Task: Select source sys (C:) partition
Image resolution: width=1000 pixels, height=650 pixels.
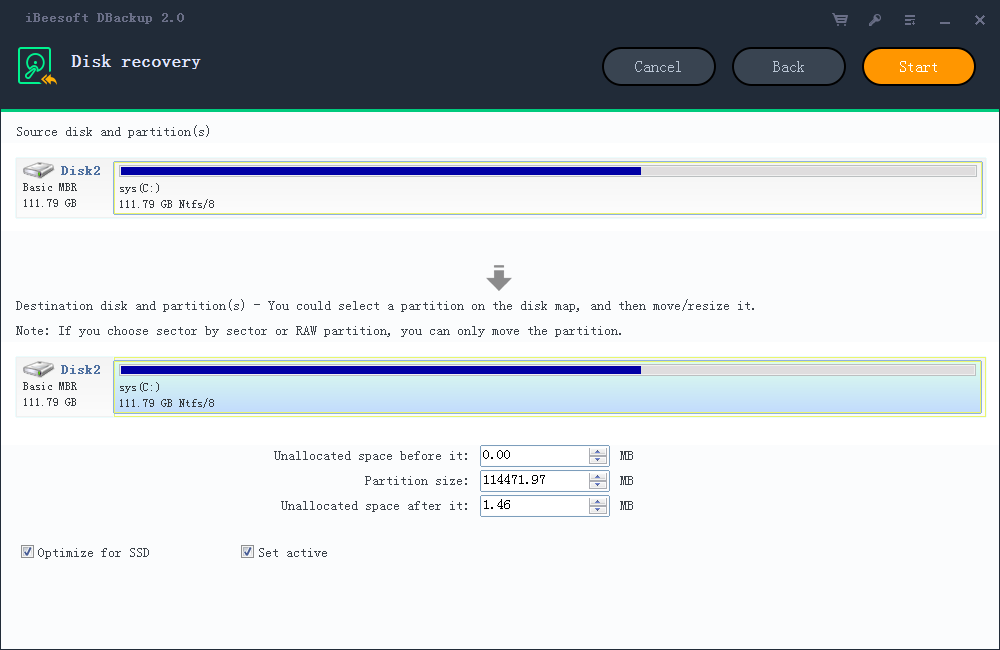Action: coord(548,188)
